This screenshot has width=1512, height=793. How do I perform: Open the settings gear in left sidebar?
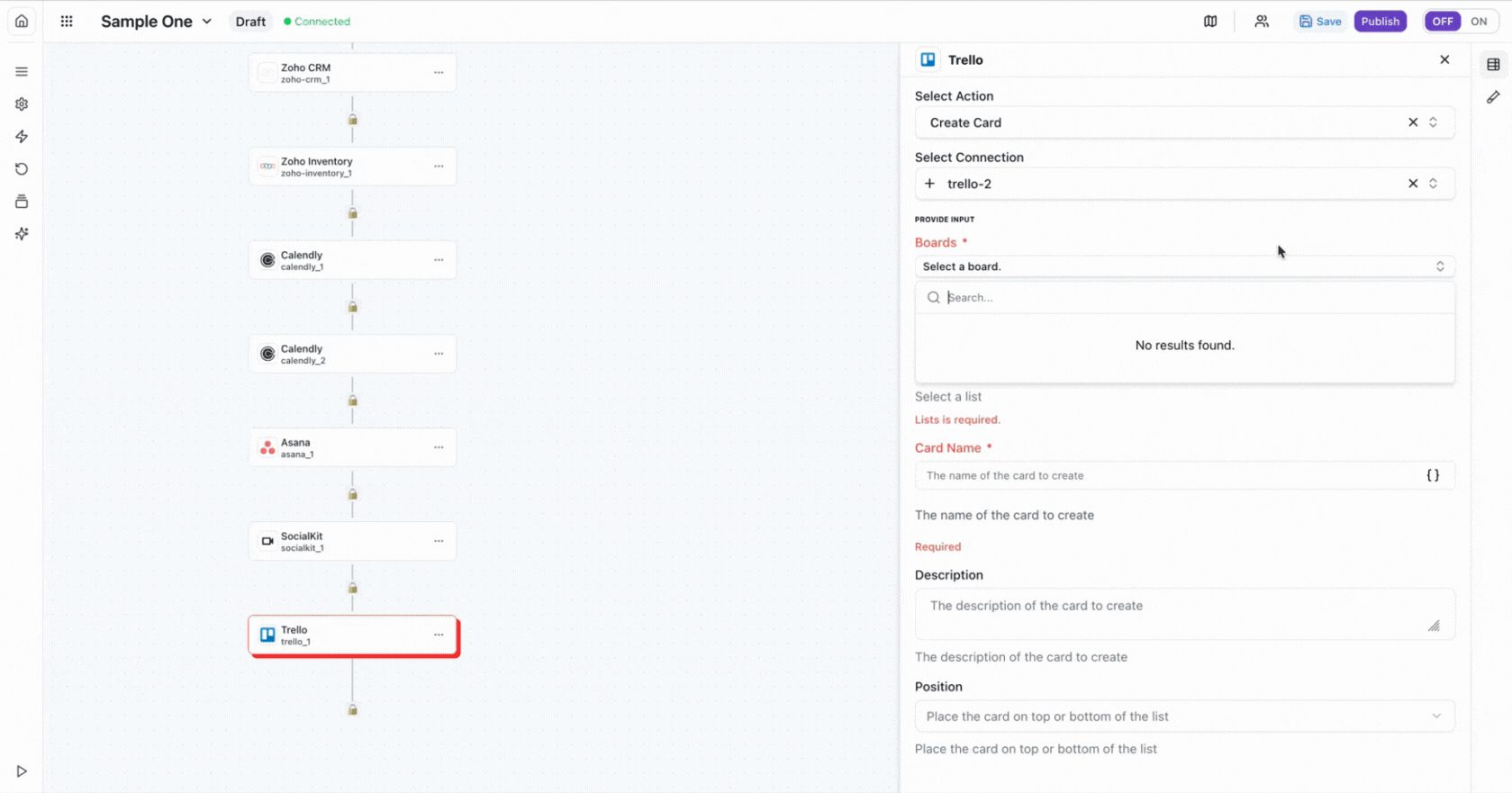click(x=22, y=104)
